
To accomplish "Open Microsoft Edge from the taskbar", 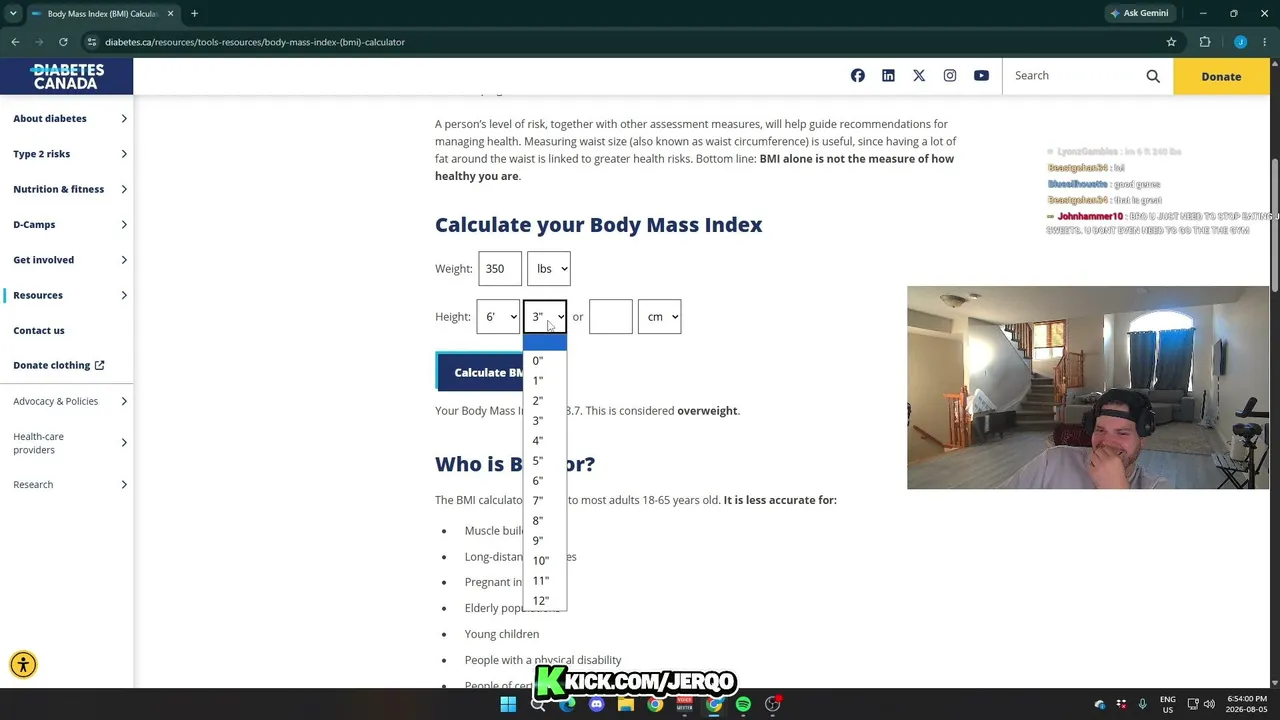I will [568, 704].
